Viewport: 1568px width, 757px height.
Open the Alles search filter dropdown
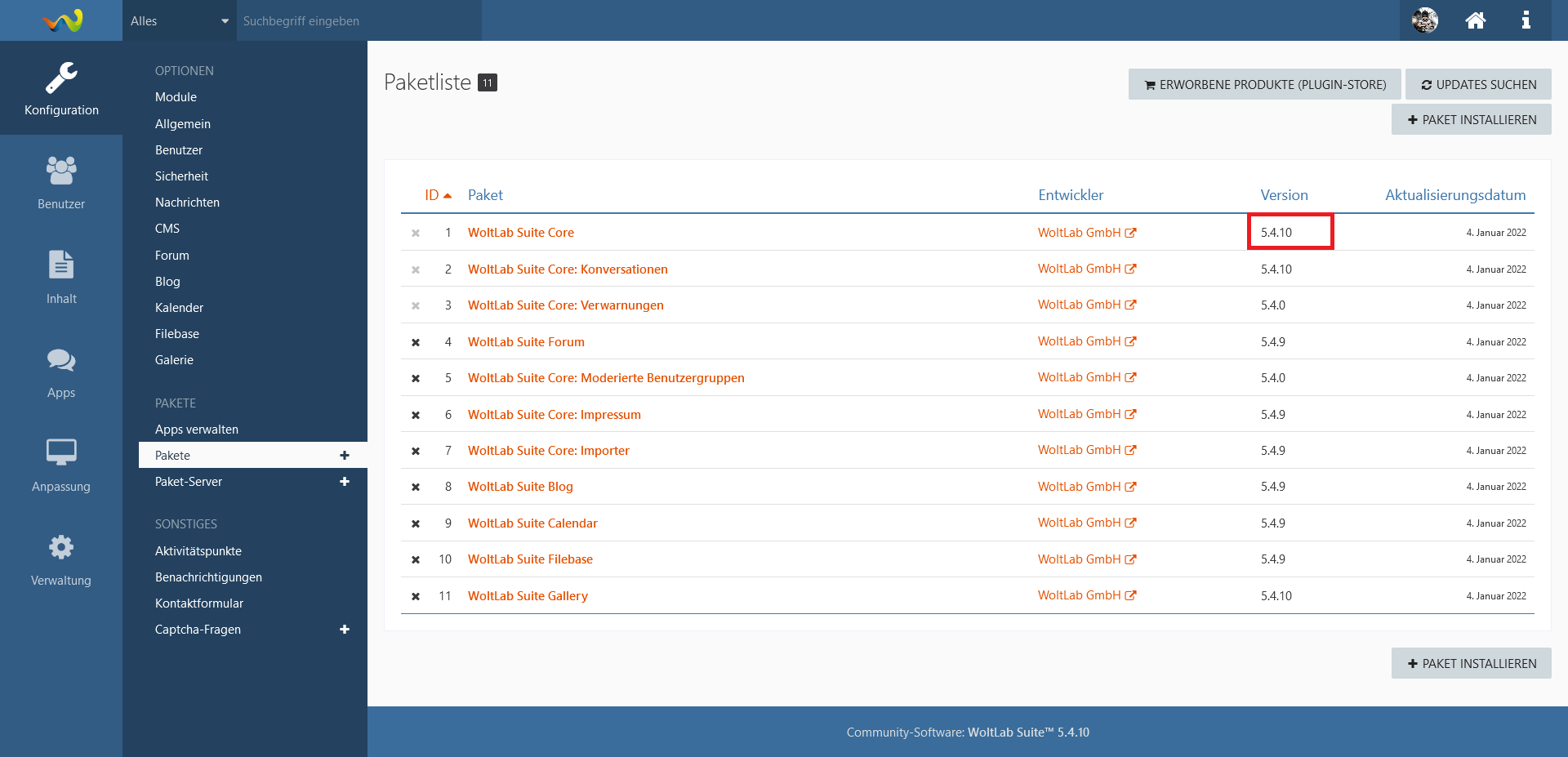pos(180,20)
